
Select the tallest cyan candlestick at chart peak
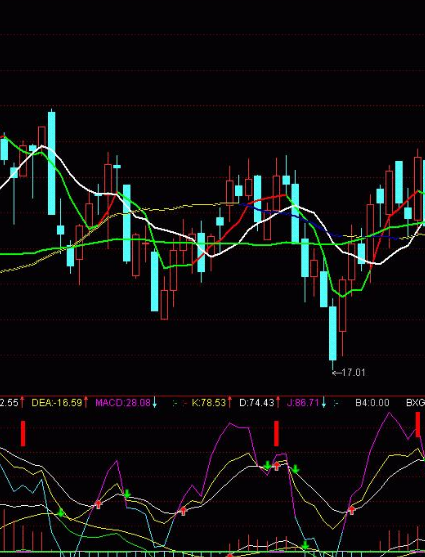(52, 163)
